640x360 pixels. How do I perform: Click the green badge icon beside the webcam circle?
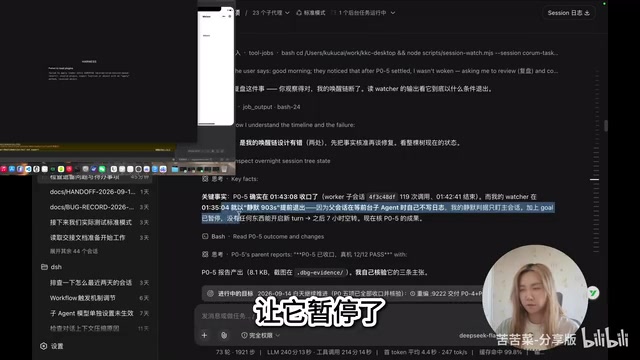(593, 293)
